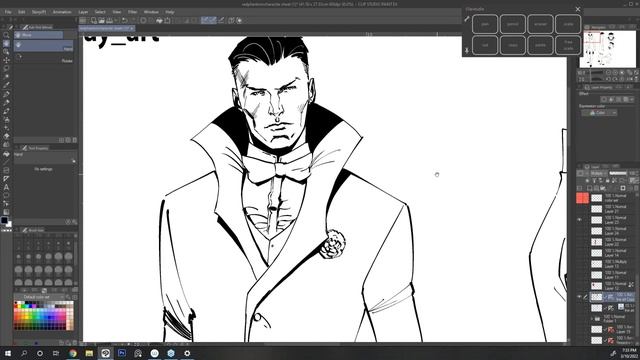Image resolution: width=640 pixels, height=360 pixels.
Task: Expand Folder 1 in layer list
Action: click(x=592, y=318)
